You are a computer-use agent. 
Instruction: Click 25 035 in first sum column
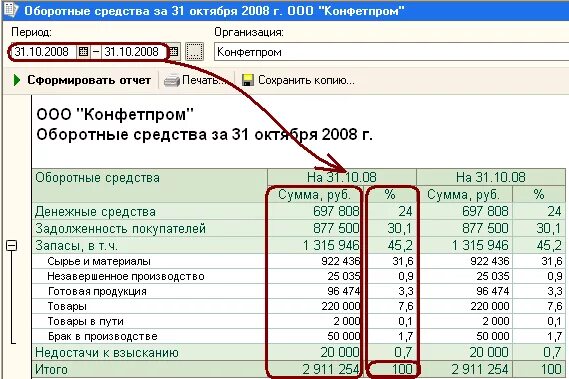(x=344, y=276)
